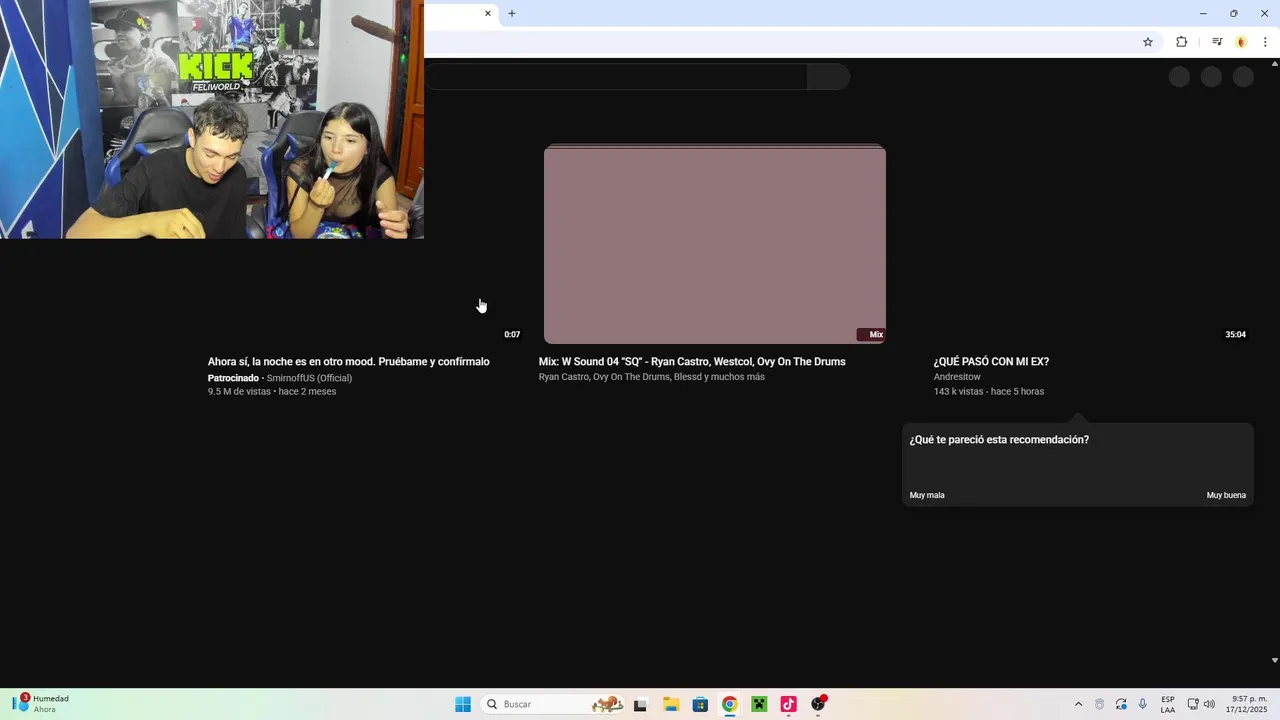Image resolution: width=1280 pixels, height=720 pixels.
Task: Open Task View from the taskbar
Action: [640, 704]
